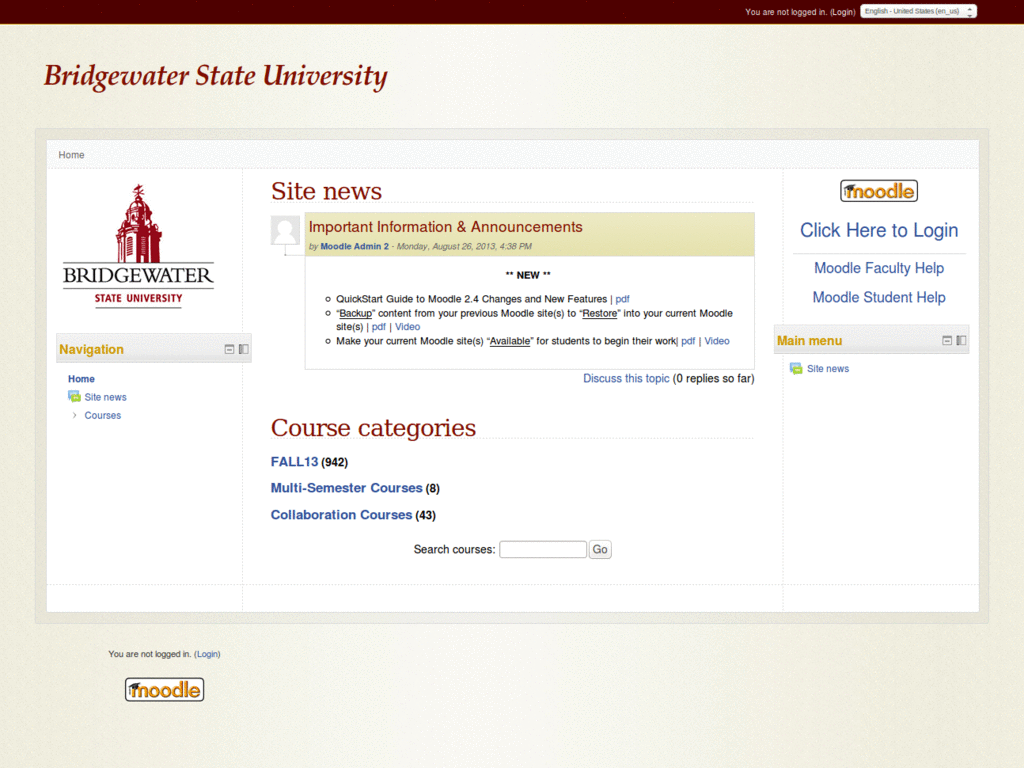The width and height of the screenshot is (1024, 768).
Task: Click Discuss this topic link
Action: 626,378
